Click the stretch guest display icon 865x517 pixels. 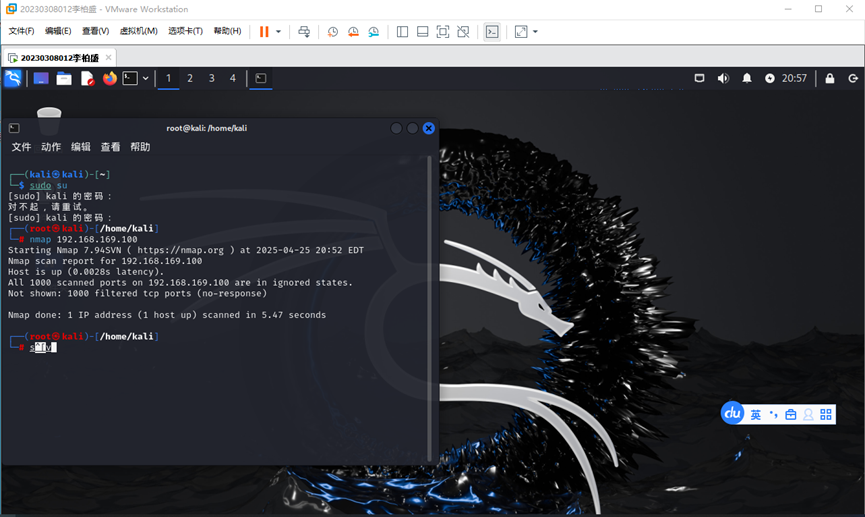pos(521,31)
